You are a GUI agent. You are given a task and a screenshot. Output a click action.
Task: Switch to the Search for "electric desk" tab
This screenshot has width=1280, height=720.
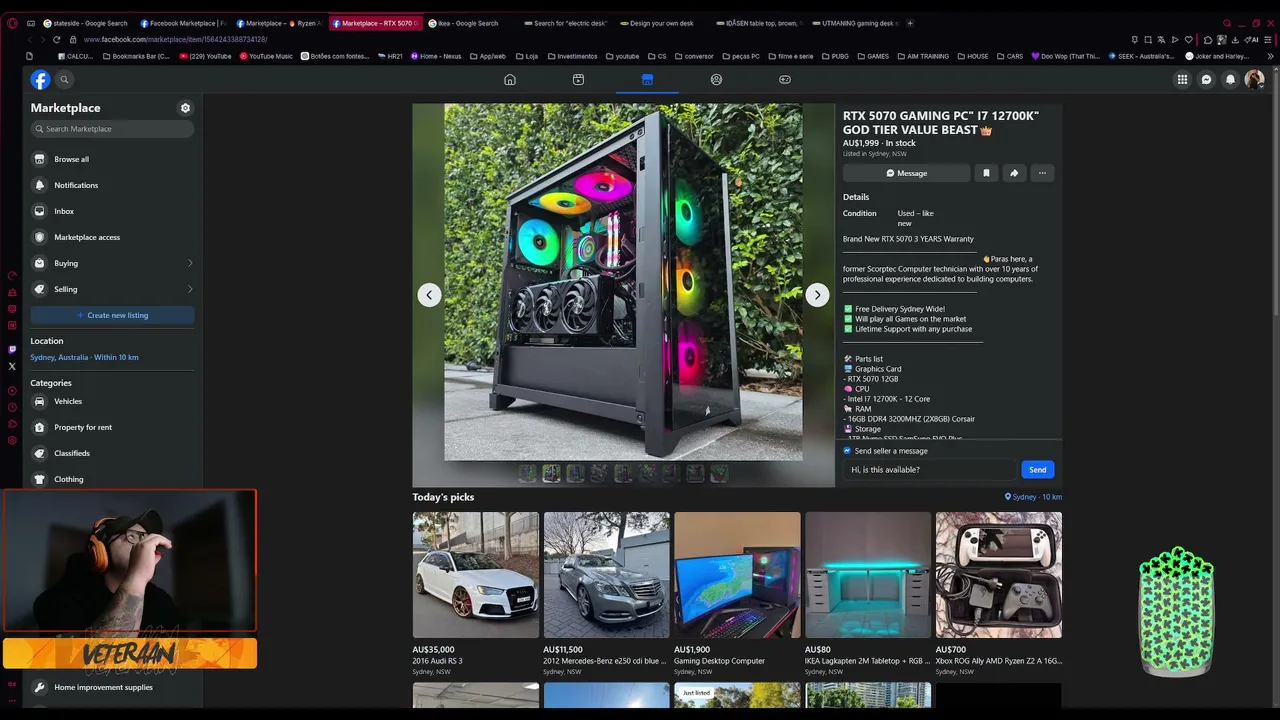[566, 23]
